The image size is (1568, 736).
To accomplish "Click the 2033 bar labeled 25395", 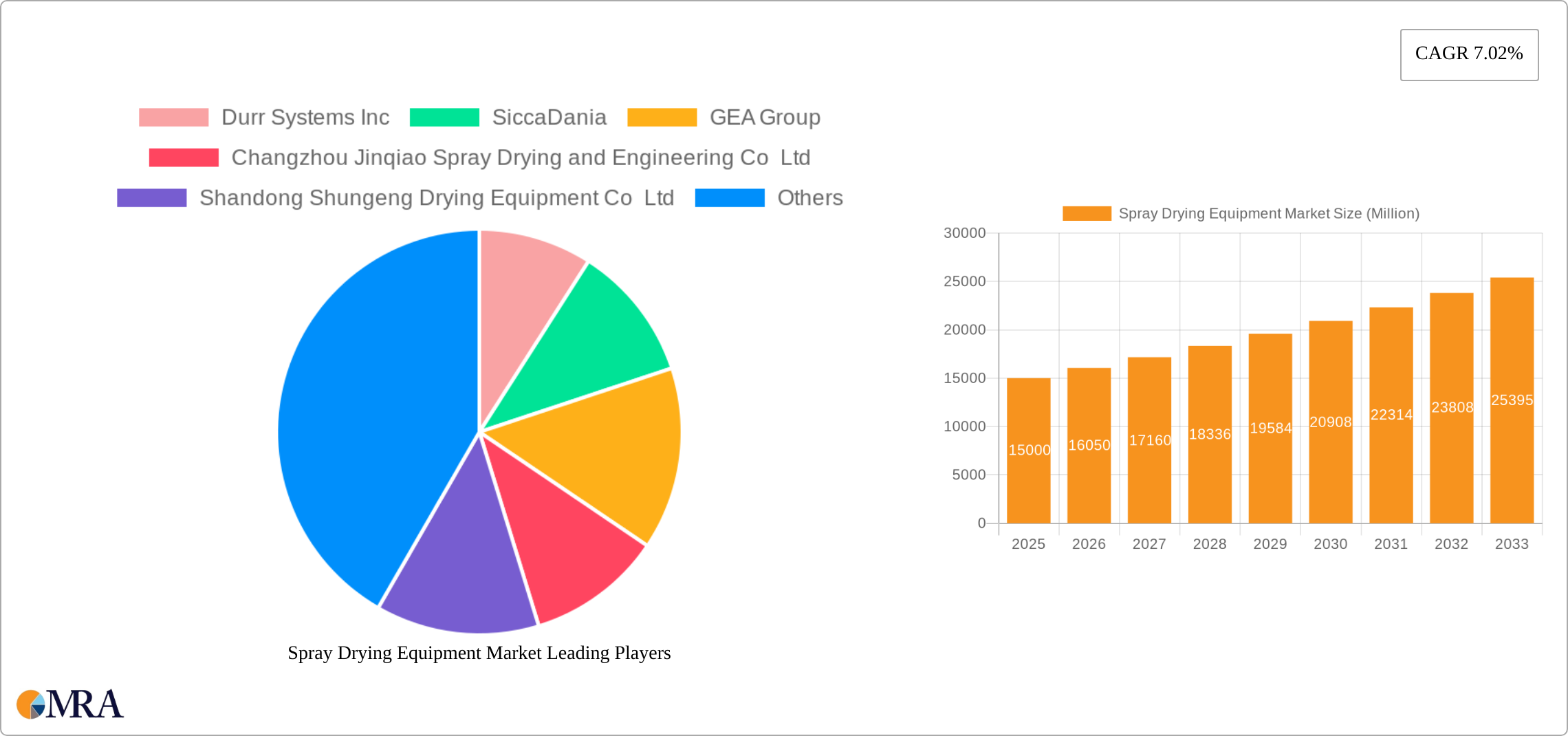I will (1512, 400).
